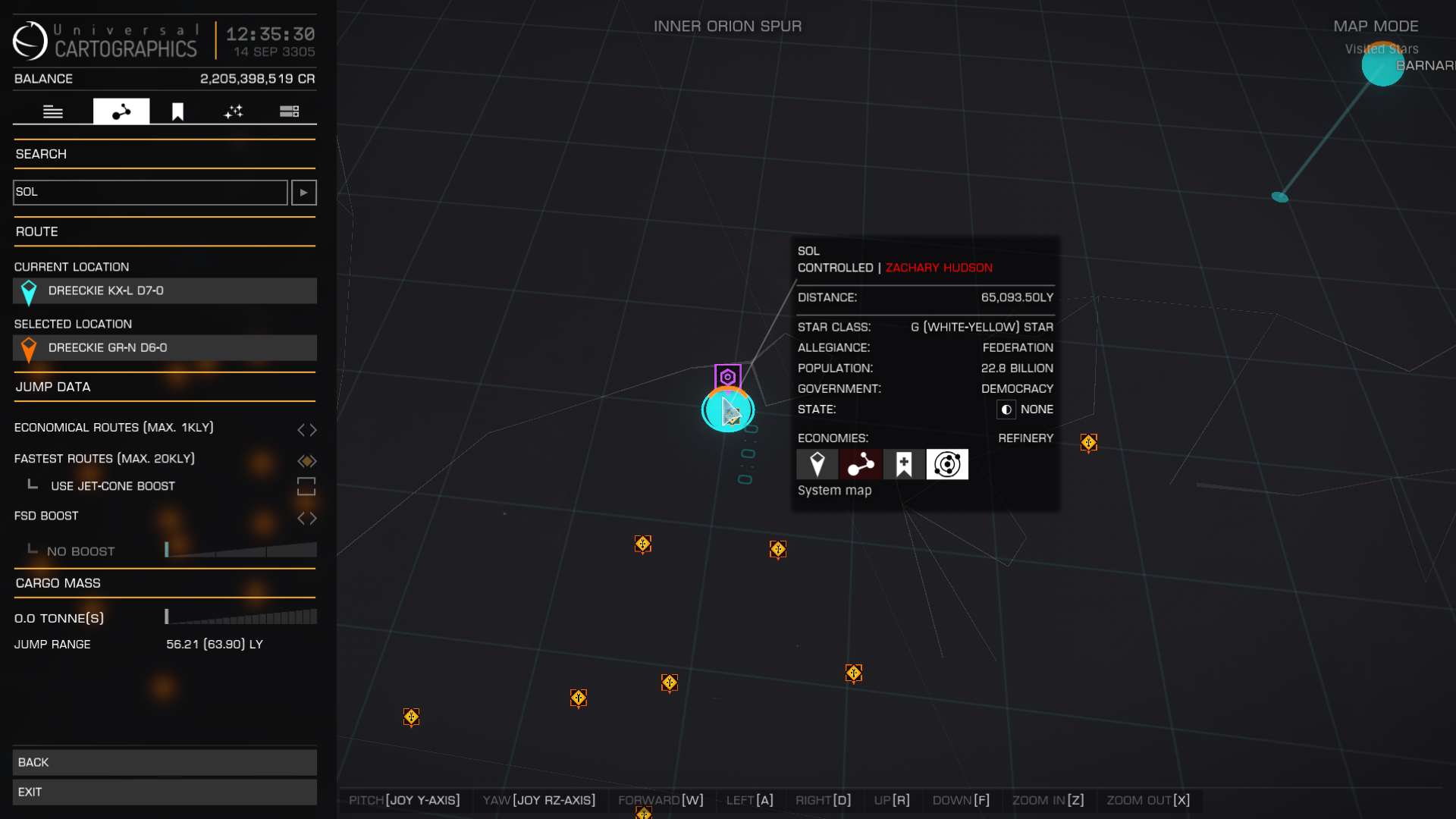Select the cyan SOL star on map
1456x819 pixels.
coord(727,410)
